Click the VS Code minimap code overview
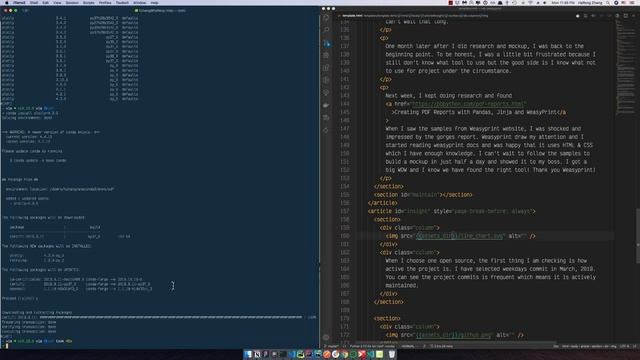The image size is (640, 360). pos(626,67)
